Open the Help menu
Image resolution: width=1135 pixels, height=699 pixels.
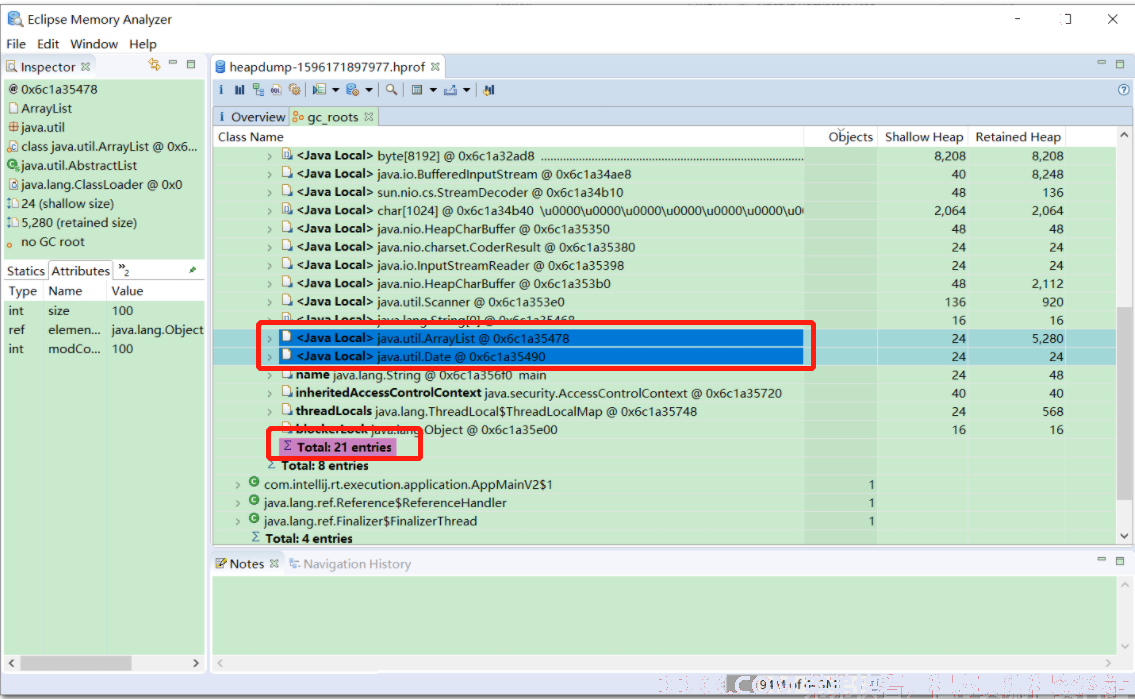[x=143, y=44]
